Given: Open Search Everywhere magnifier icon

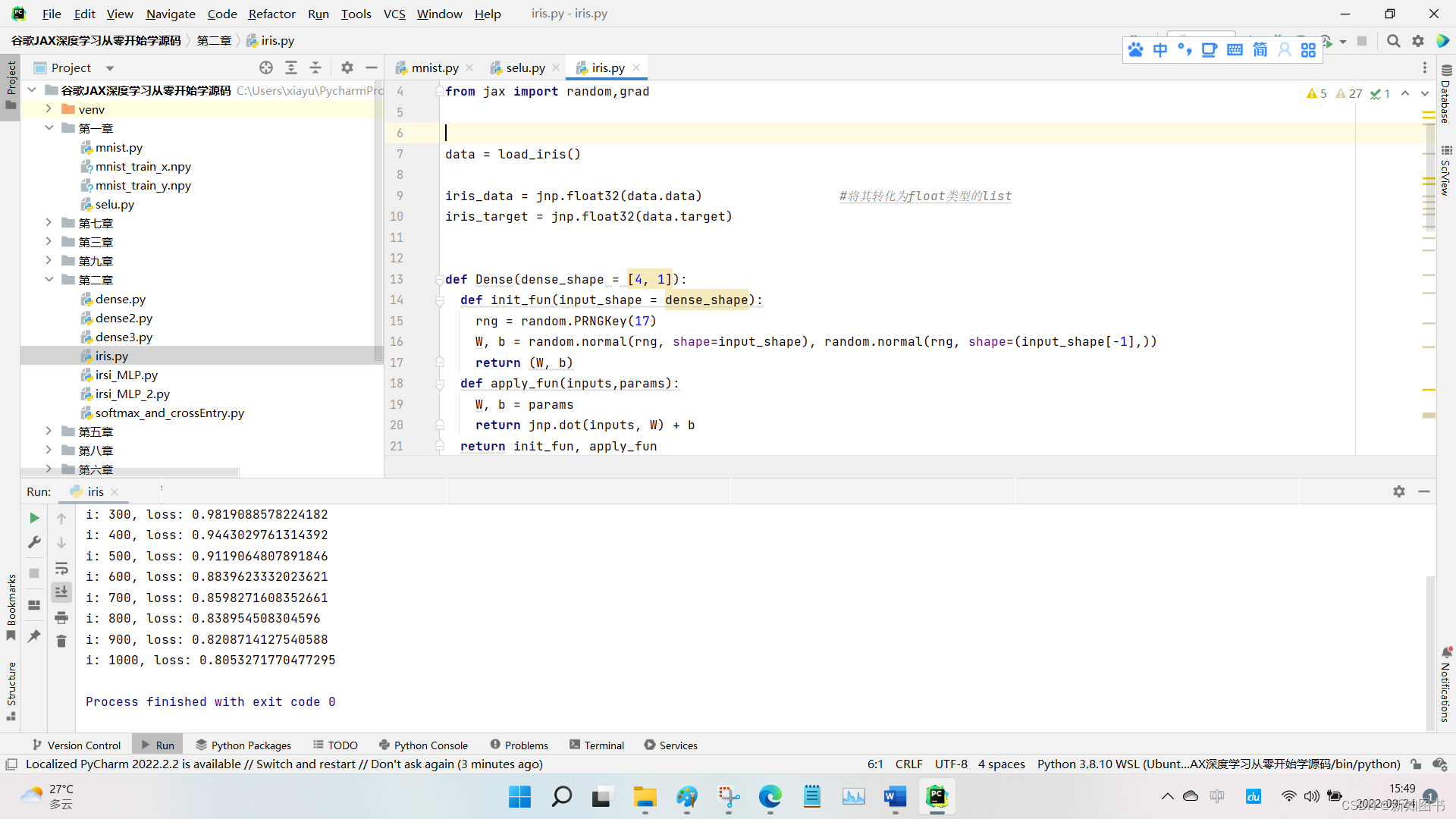Looking at the screenshot, I should click(x=1393, y=41).
